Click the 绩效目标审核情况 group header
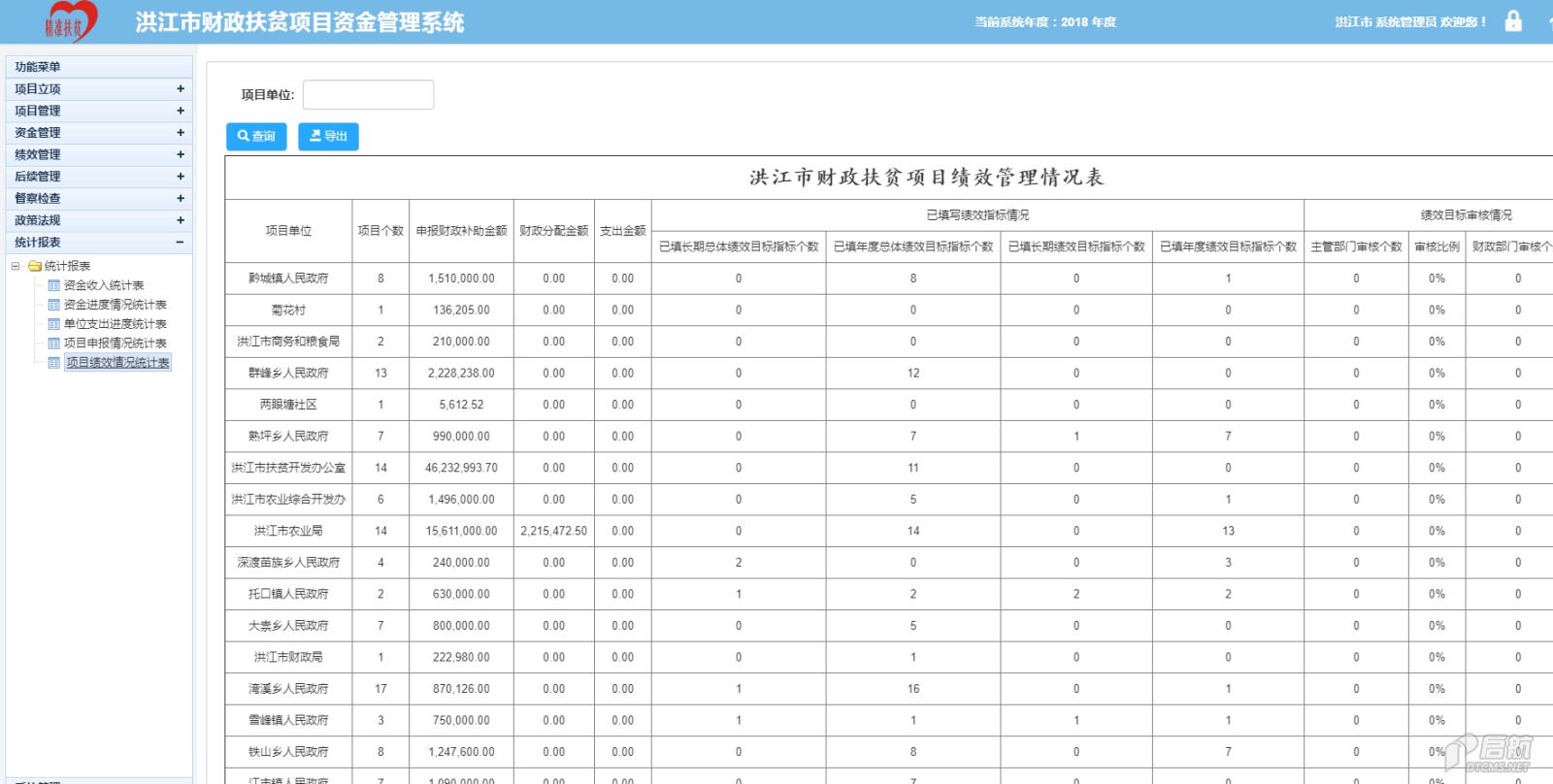 pyautogui.click(x=1466, y=215)
